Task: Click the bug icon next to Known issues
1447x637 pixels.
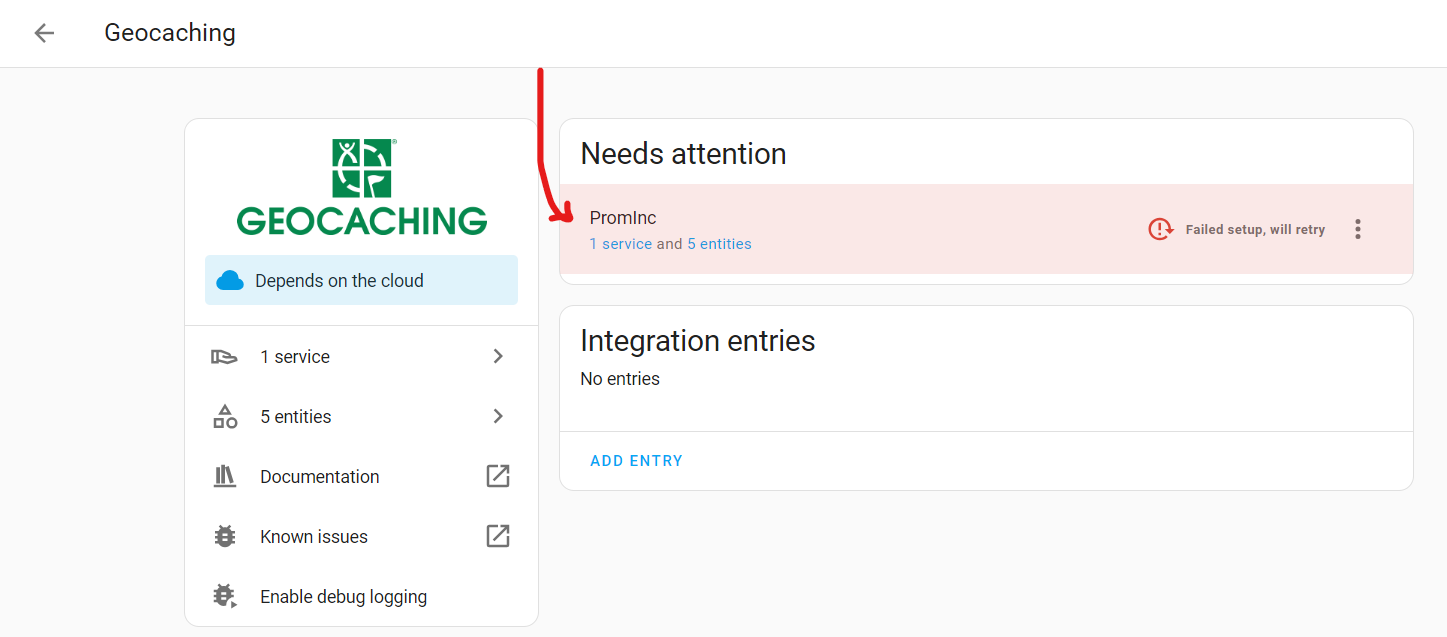Action: 225,536
